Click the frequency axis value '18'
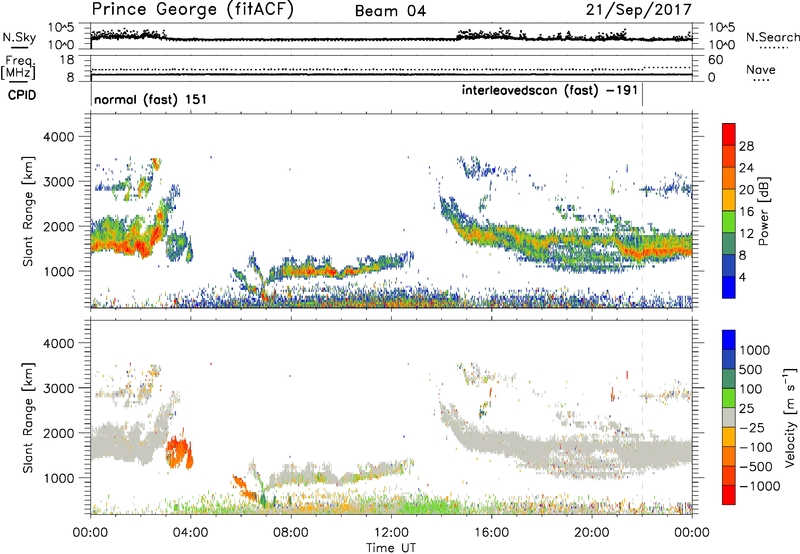 [x=67, y=60]
